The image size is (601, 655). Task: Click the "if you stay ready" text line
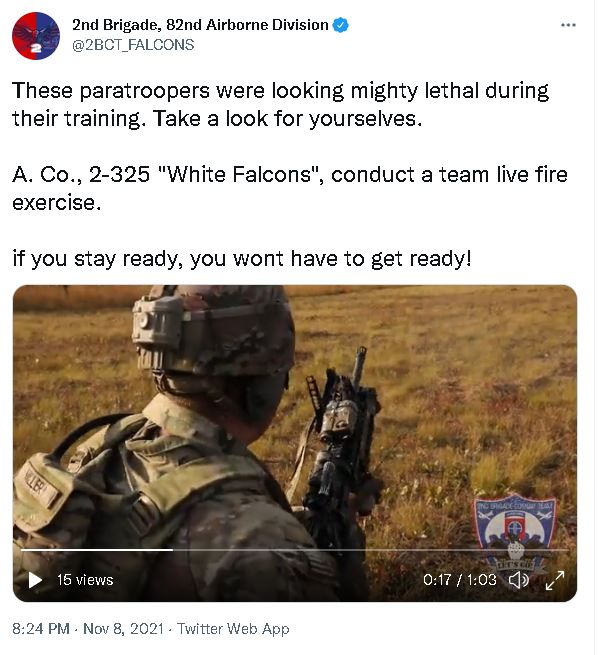click(x=242, y=259)
